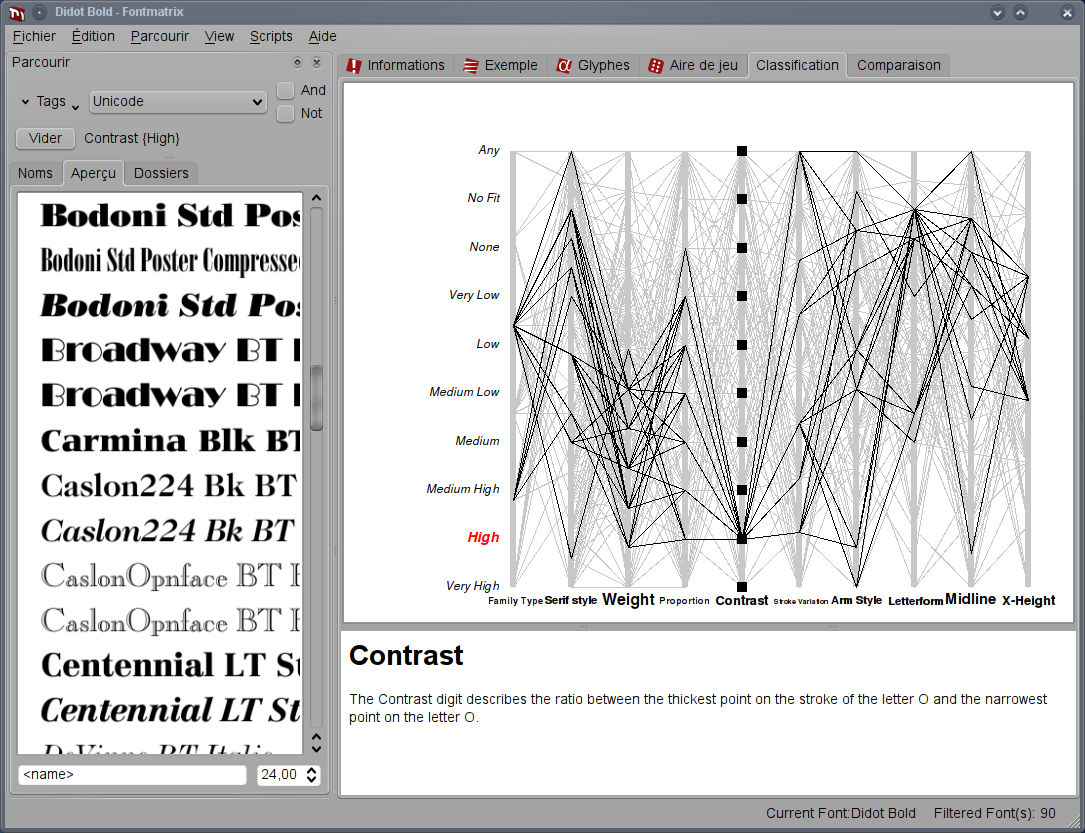Viewport: 1085px width, 833px height.
Task: Click the Weight axis label
Action: (628, 600)
